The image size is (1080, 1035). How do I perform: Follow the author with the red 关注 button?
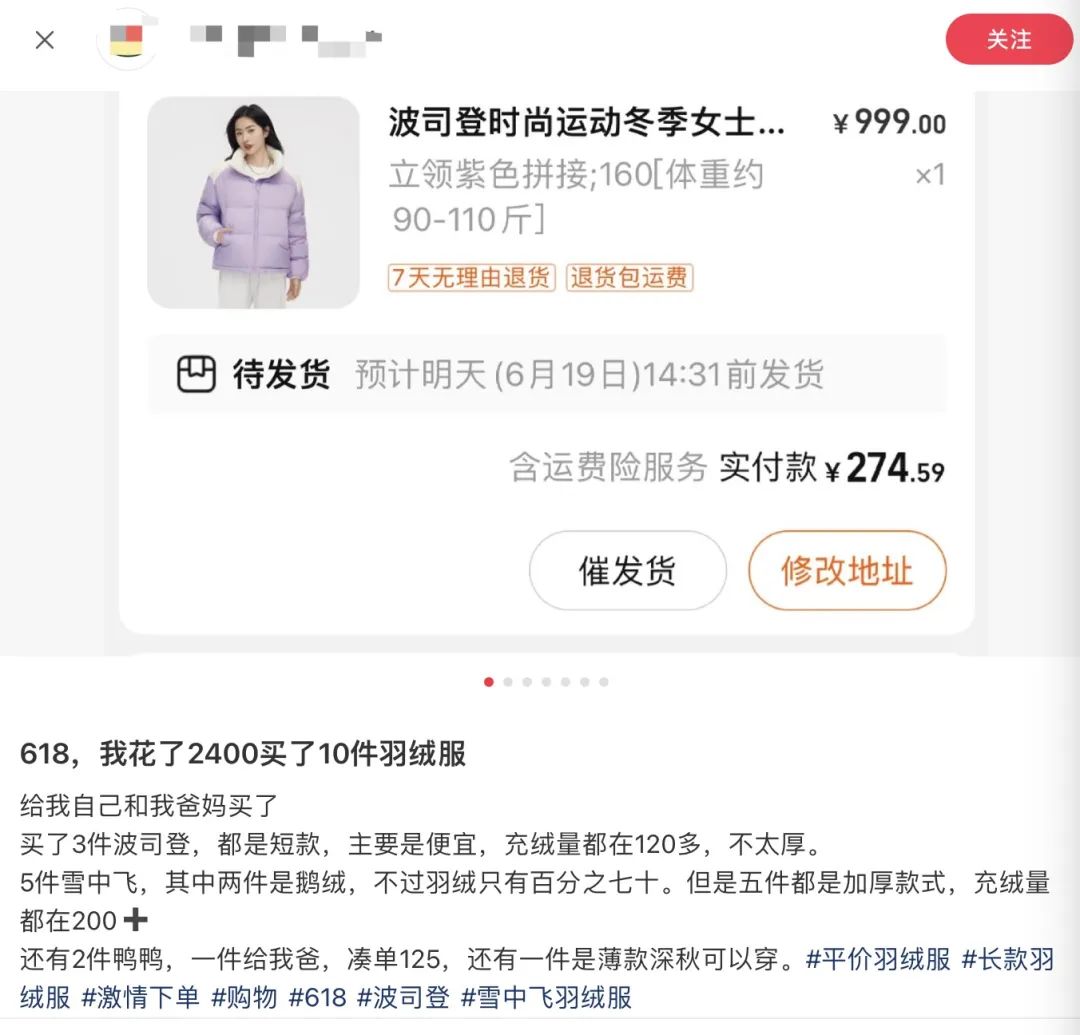pos(1009,39)
